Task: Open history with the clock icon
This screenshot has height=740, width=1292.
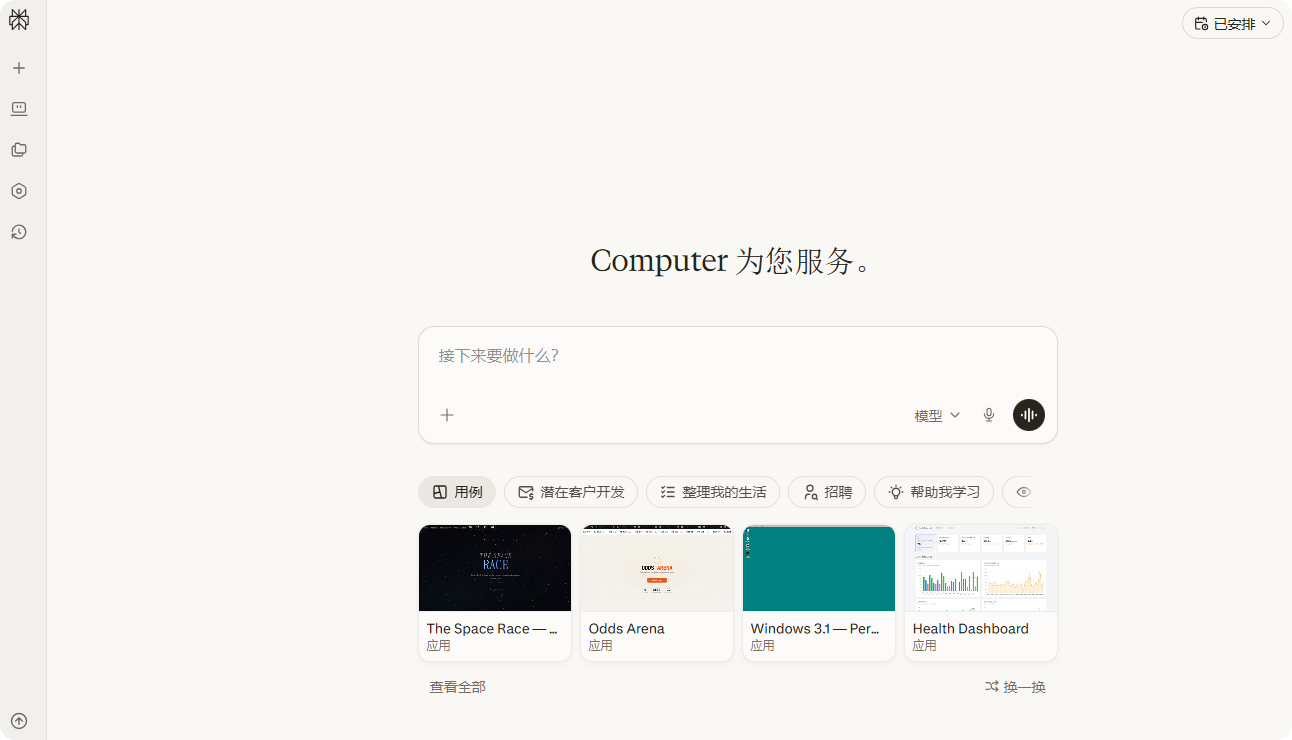Action: 19,232
